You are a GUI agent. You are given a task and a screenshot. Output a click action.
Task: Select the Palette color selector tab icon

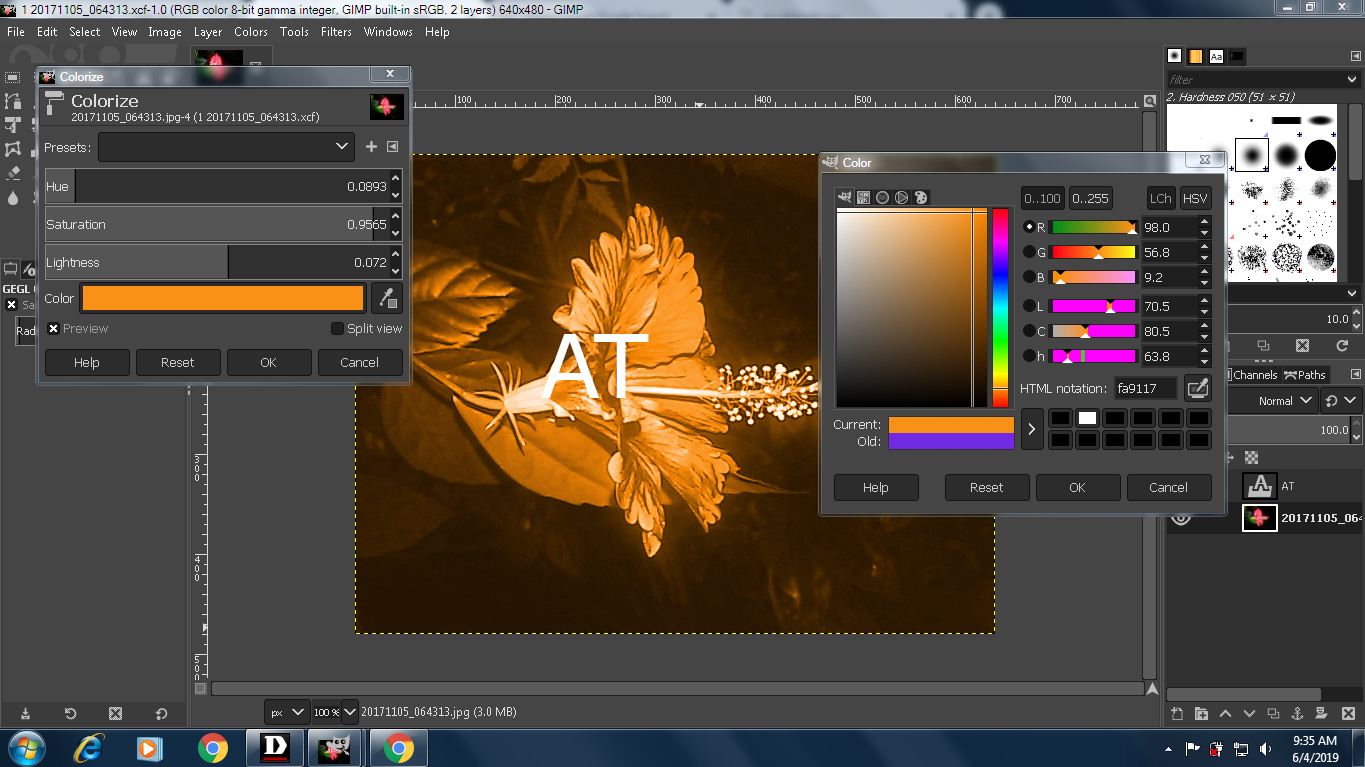coord(921,197)
